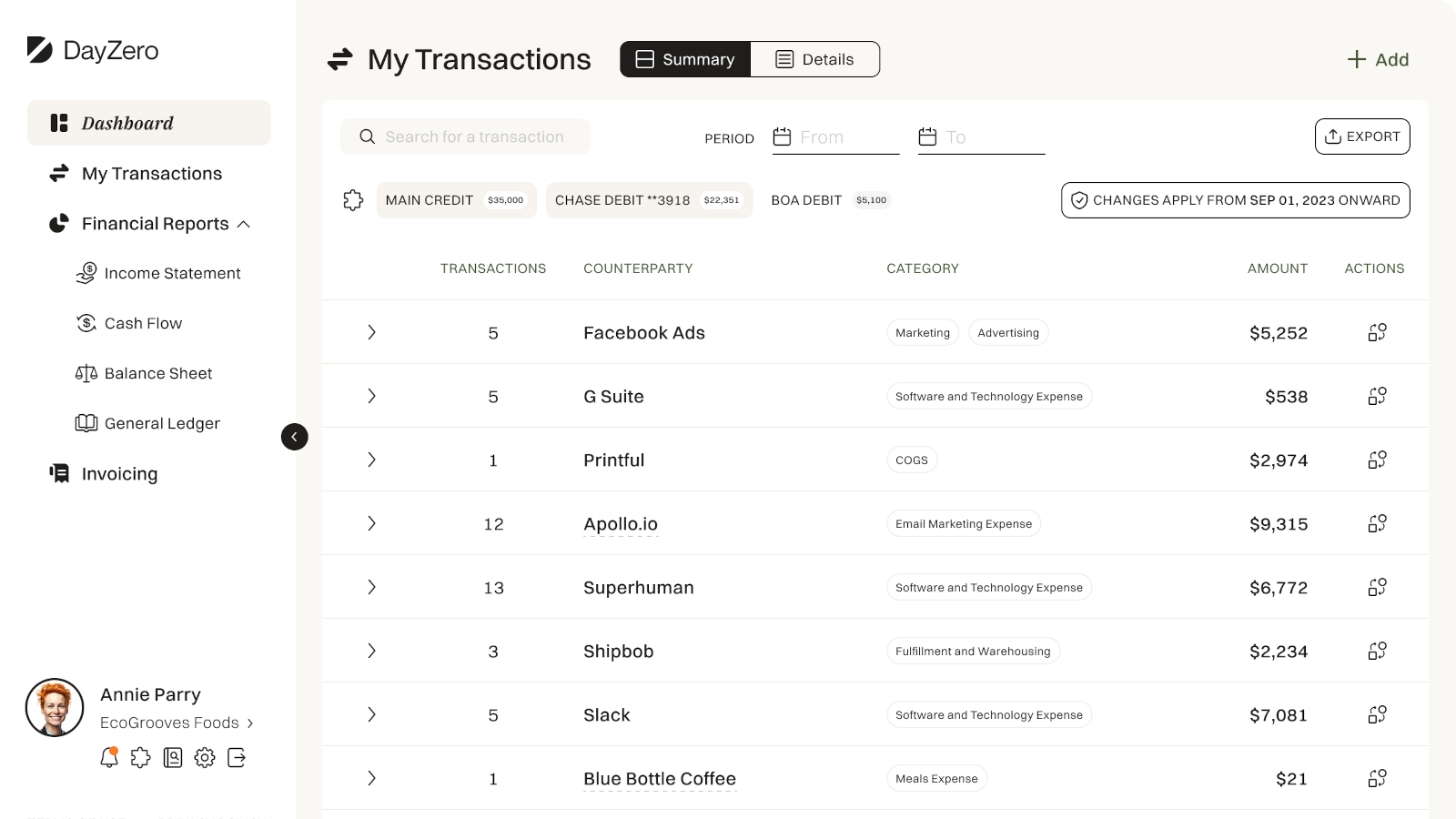Open the Cash Flow report
This screenshot has height=819, width=1456.
pos(129,323)
